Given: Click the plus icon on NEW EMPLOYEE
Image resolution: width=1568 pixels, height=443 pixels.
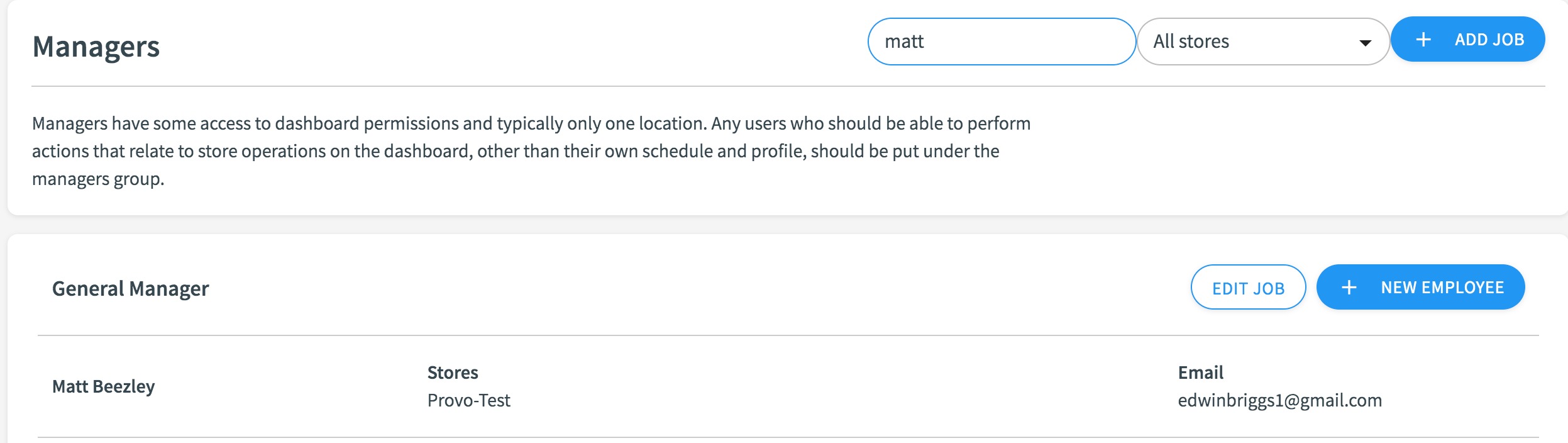Looking at the screenshot, I should click(x=1349, y=288).
